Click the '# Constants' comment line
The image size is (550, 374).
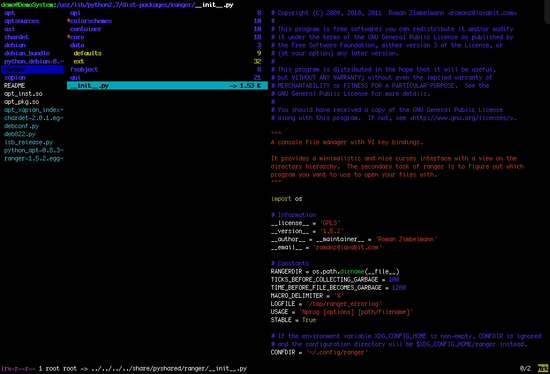click(x=290, y=263)
